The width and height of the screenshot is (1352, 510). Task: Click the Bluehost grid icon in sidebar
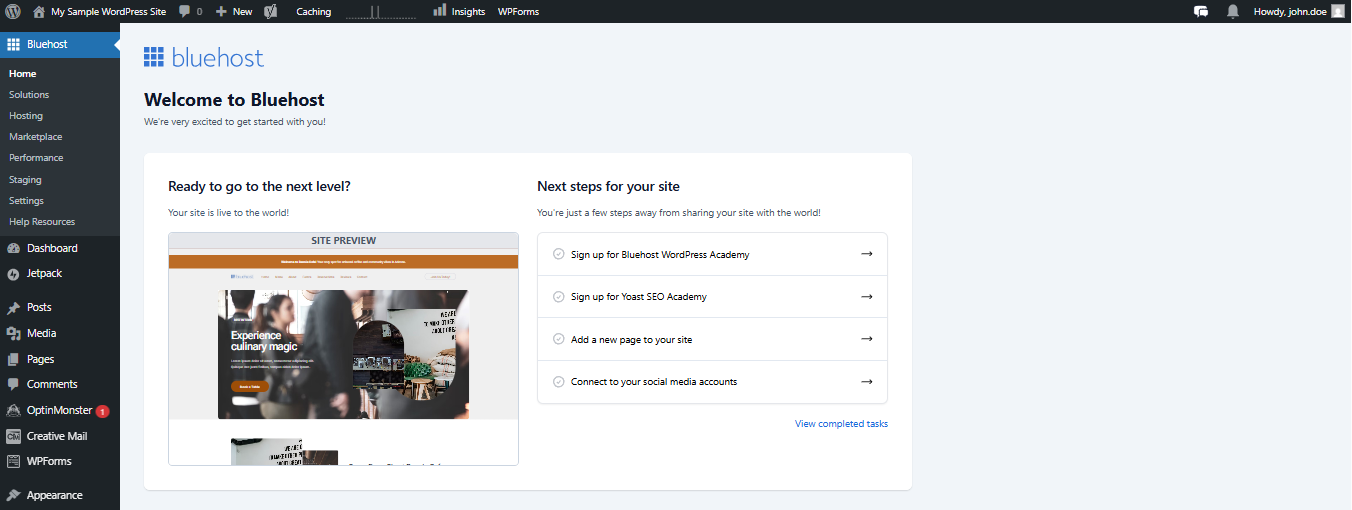coord(13,44)
